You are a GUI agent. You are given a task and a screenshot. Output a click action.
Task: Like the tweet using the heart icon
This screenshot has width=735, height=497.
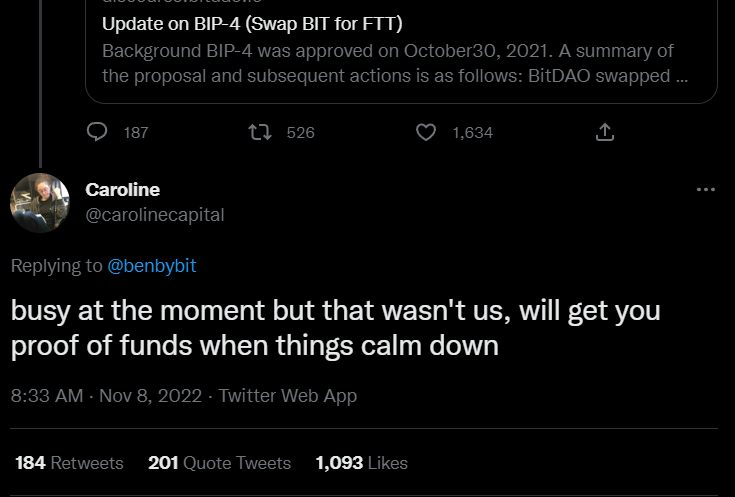click(426, 132)
